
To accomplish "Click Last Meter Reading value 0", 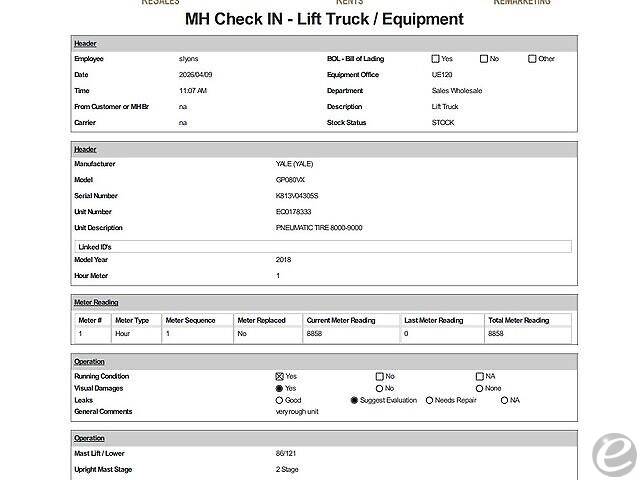I will 406,333.
